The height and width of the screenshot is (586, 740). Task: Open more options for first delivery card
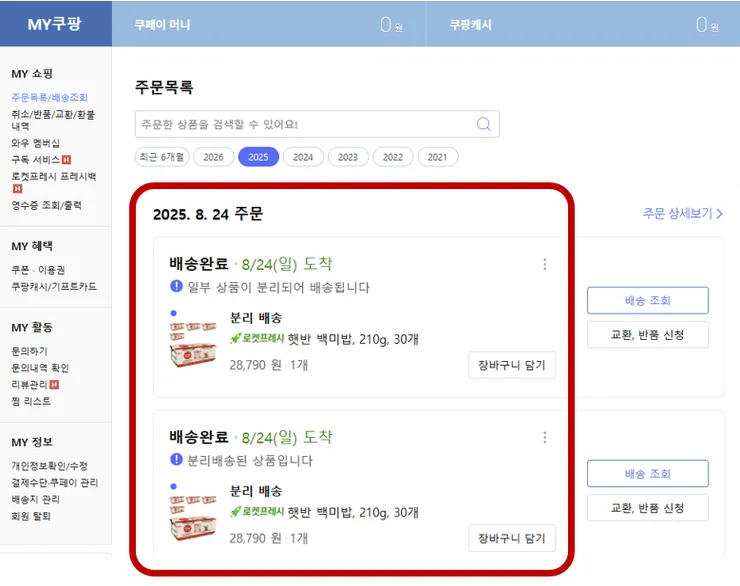tap(545, 264)
